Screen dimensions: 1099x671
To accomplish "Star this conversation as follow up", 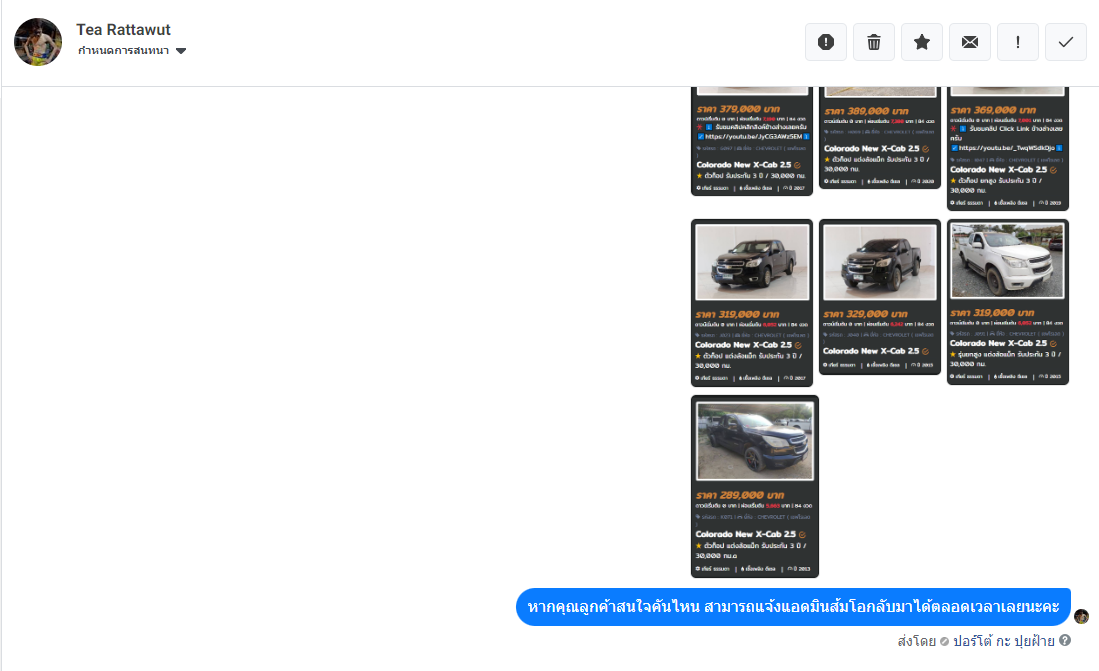I will pyautogui.click(x=922, y=42).
